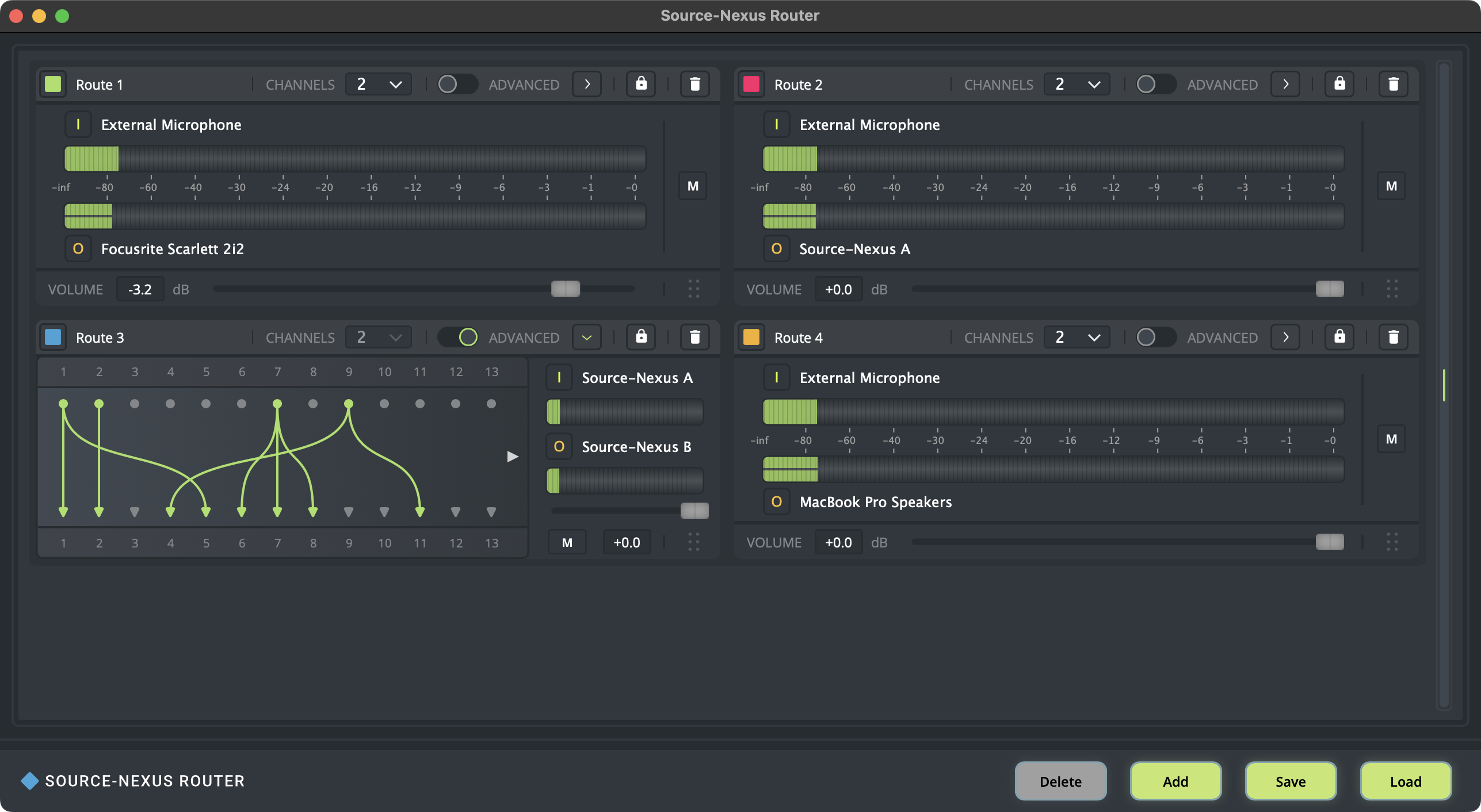Expand Route 2 advanced chevron arrow

pos(1285,84)
